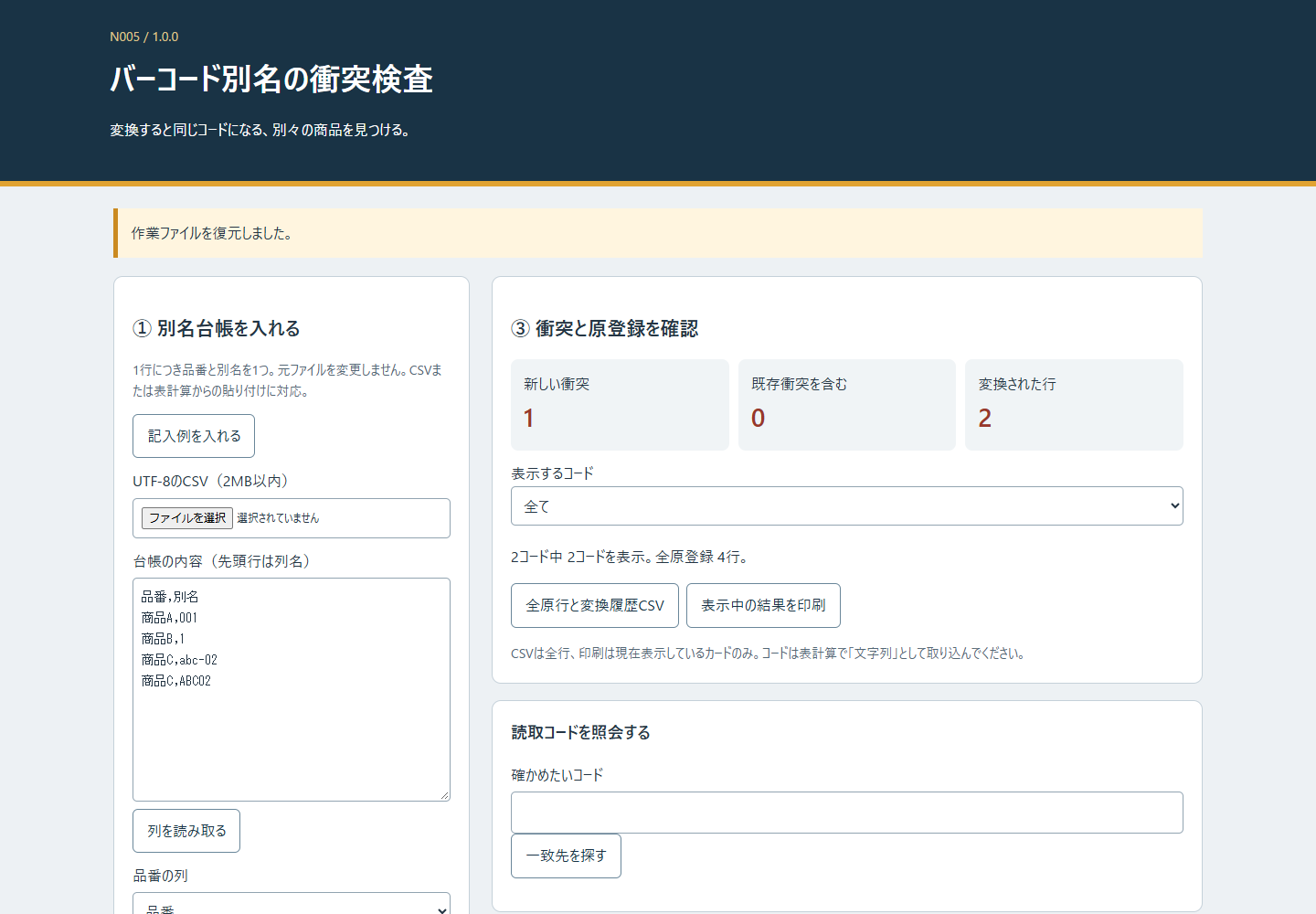Click the N005 / 1.0.0 version label

click(x=144, y=37)
